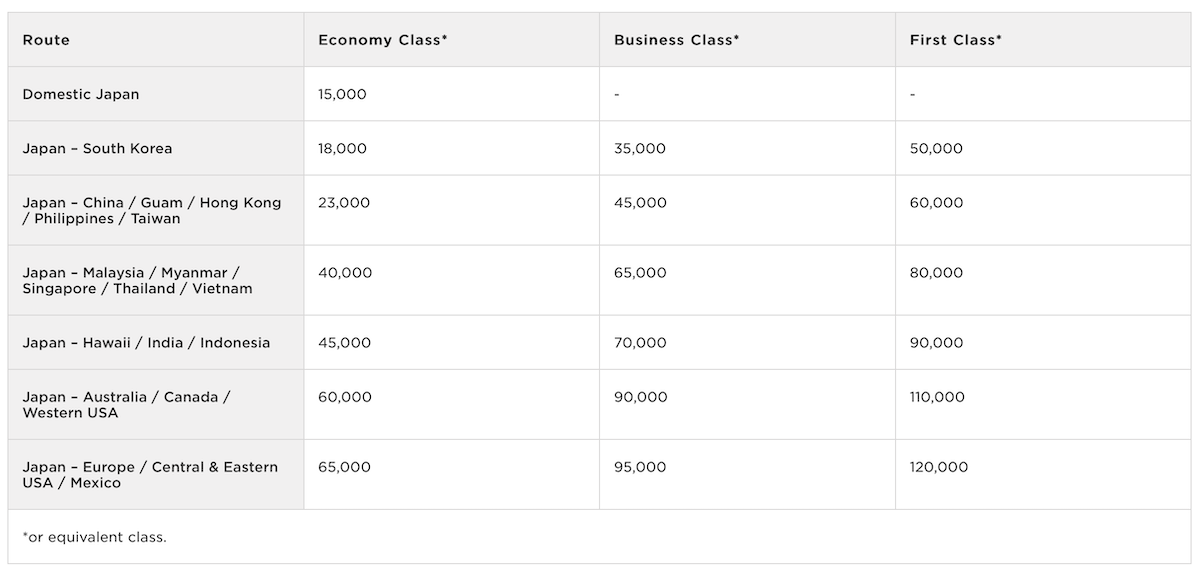This screenshot has width=1200, height=574.
Task: Select the Domestic Japan route cell
Action: [x=81, y=94]
